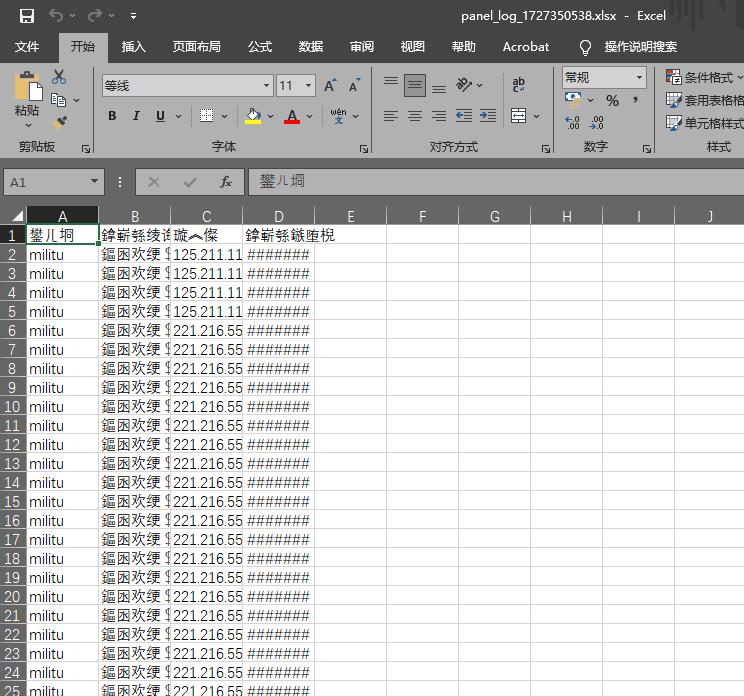Open the 文件 tab

tap(27, 46)
